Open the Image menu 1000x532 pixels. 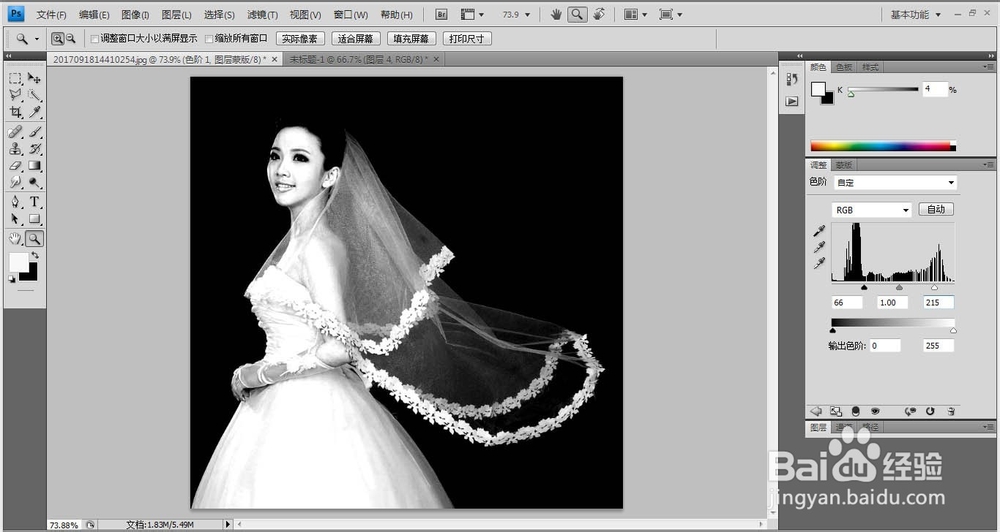coord(135,14)
